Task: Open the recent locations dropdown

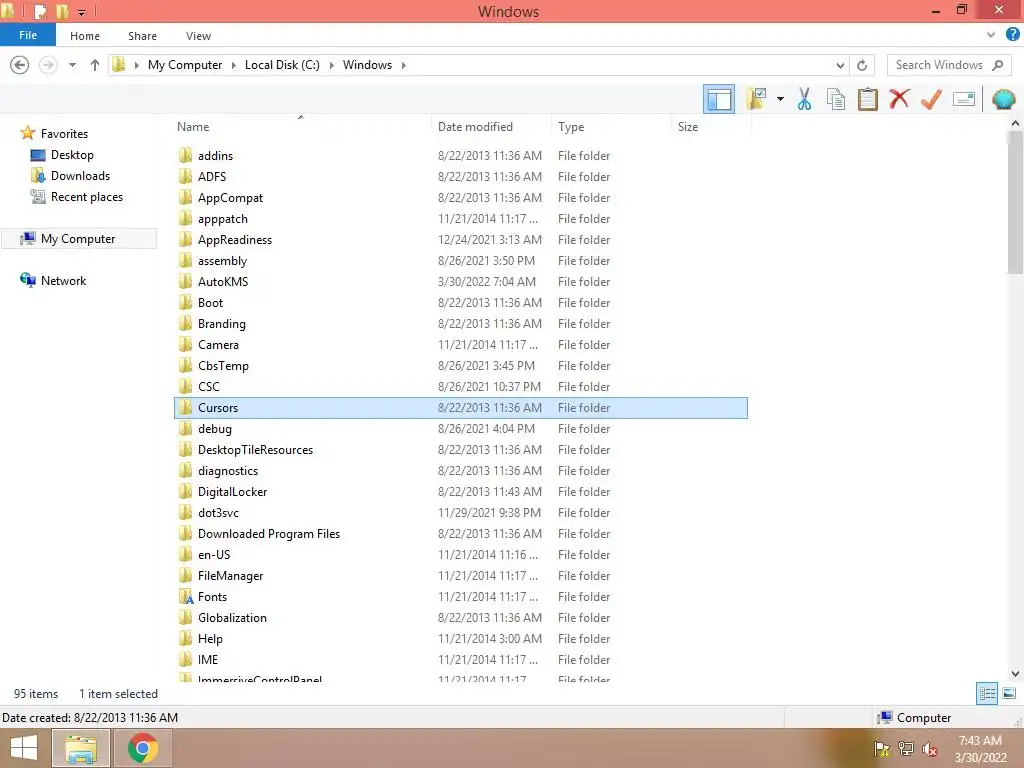Action: 72,65
